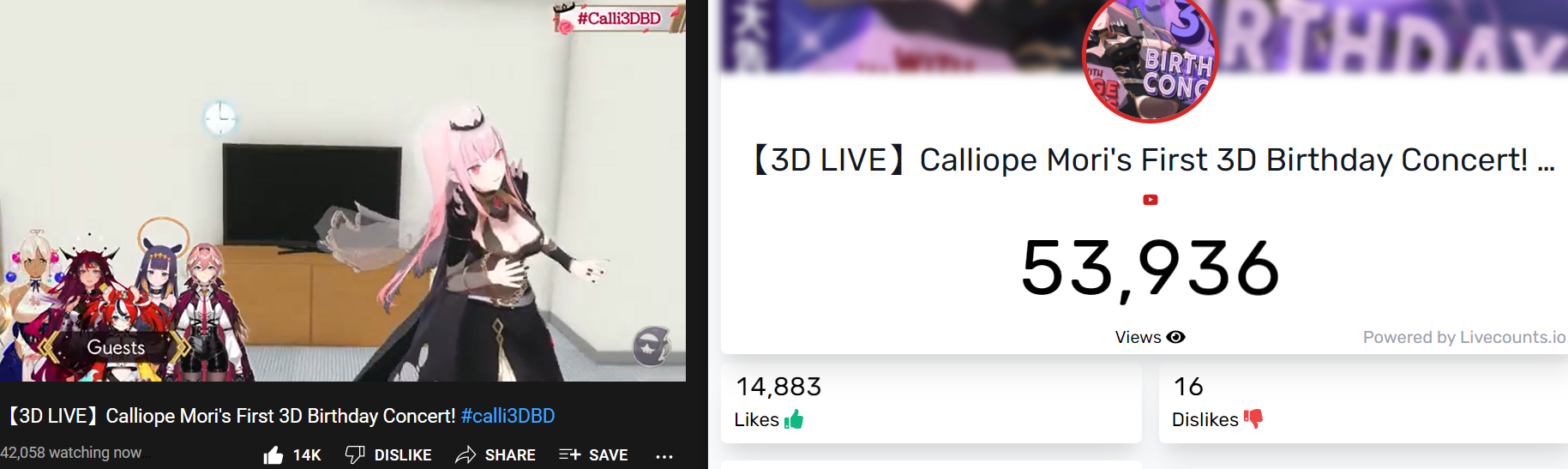Click the thumbs-up like icon
Image resolution: width=1568 pixels, height=469 pixels.
273,454
